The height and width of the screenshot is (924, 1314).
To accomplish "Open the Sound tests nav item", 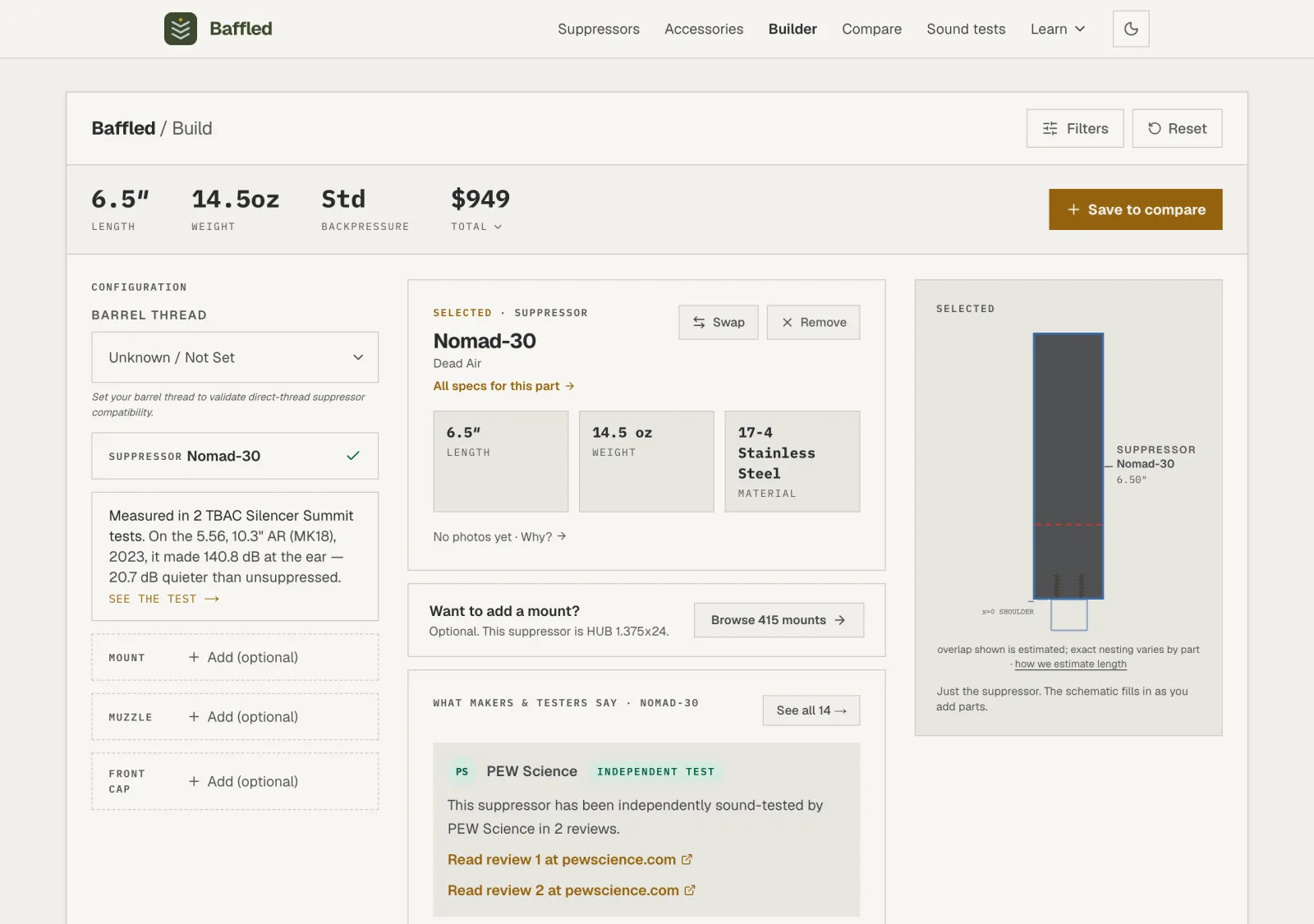I will tap(966, 29).
